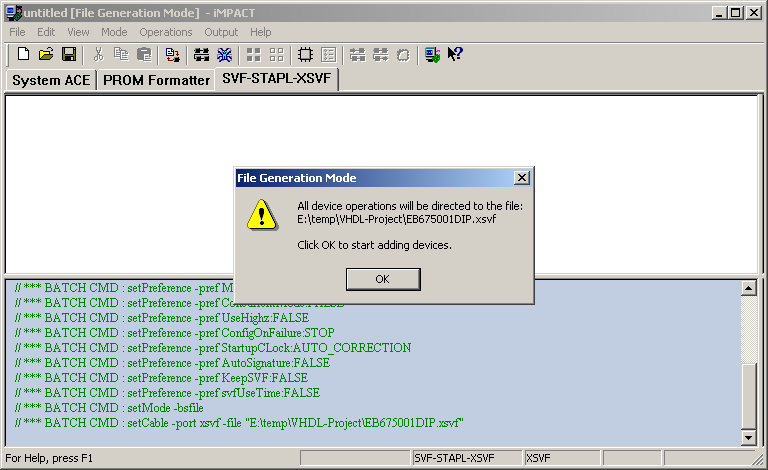Click the Save floppy disk icon
The image size is (768, 470).
click(69, 54)
